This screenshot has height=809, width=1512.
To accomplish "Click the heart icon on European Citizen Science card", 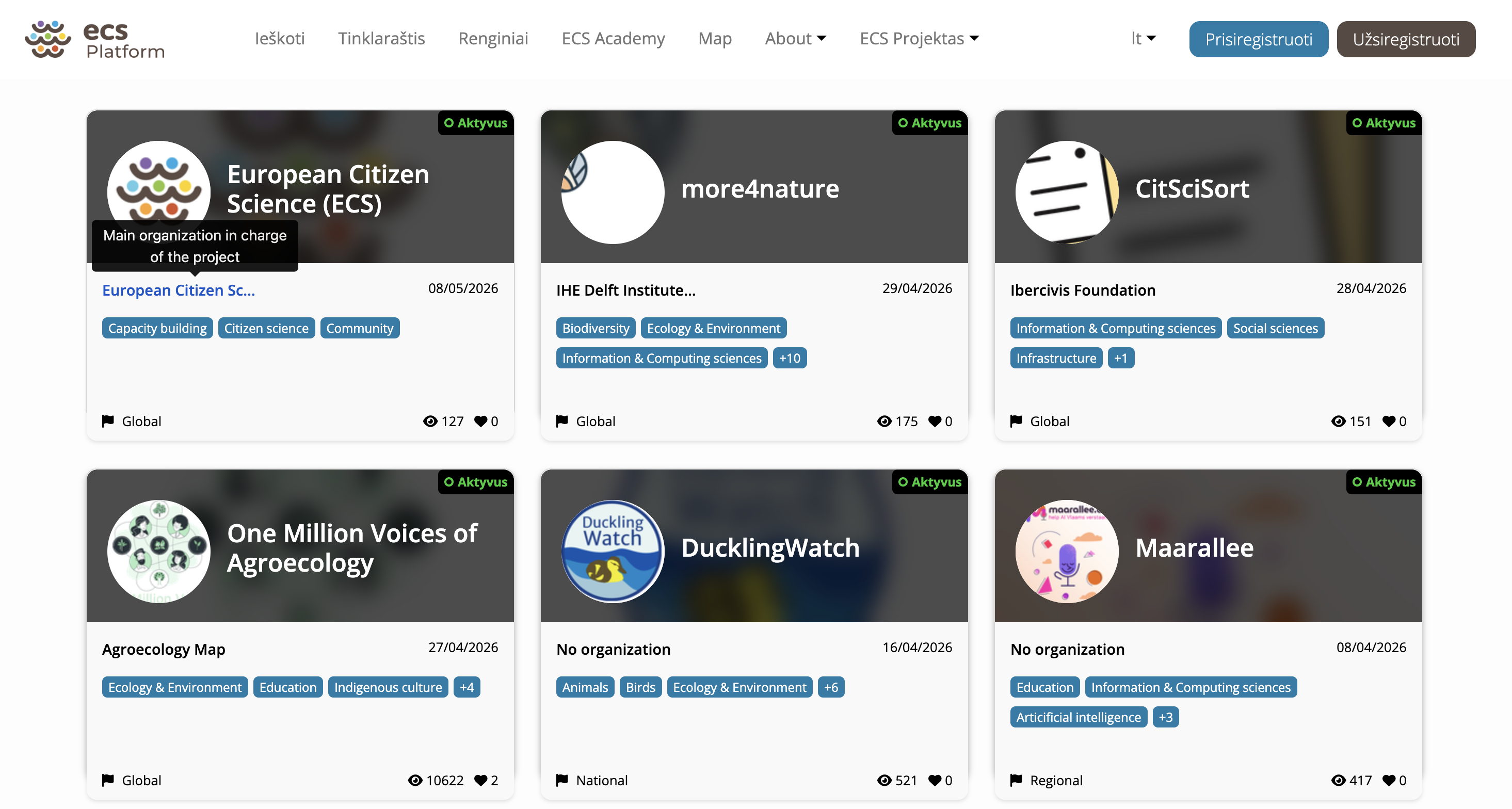I will coord(481,421).
